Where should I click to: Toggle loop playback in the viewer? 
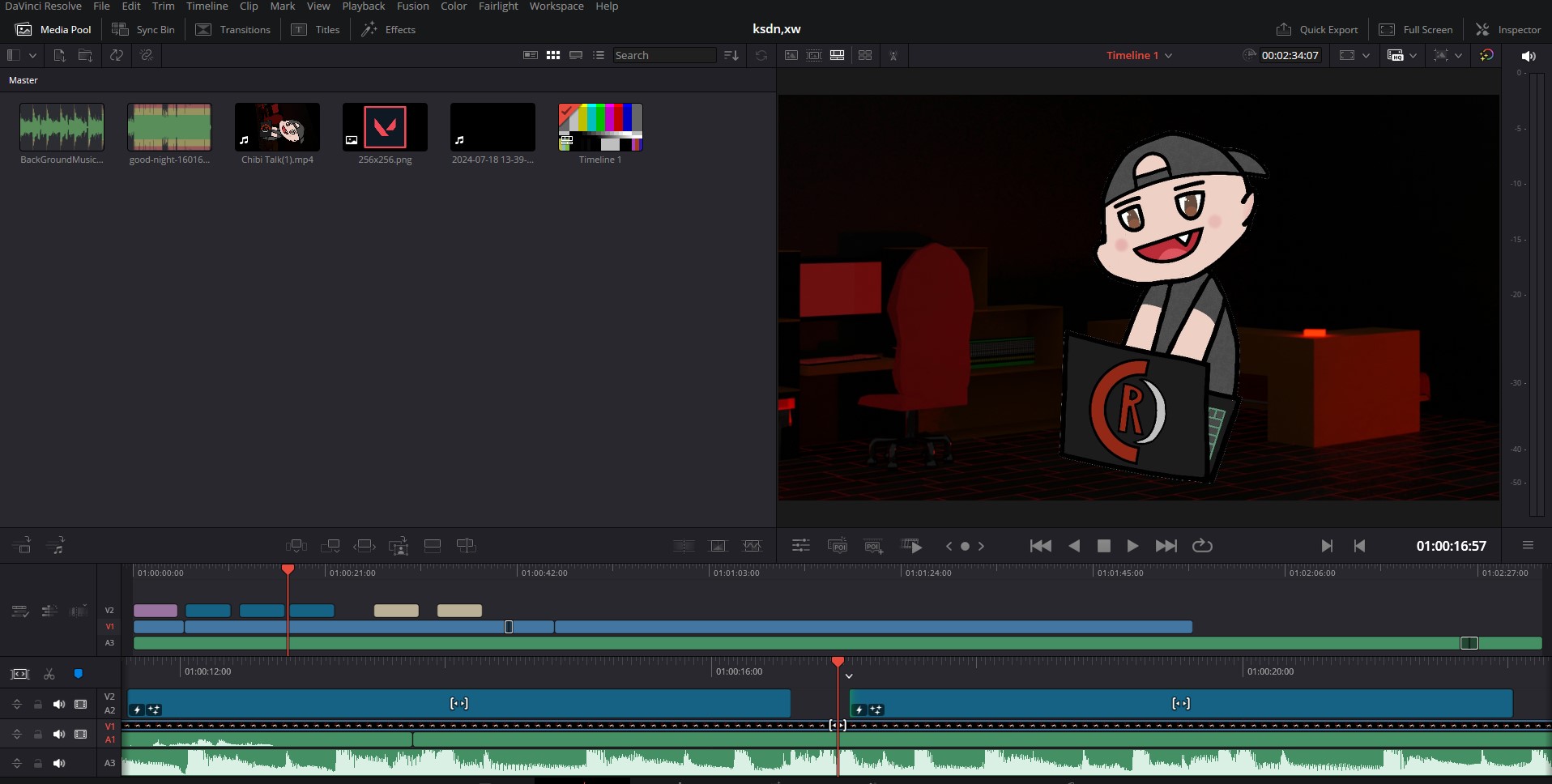(1202, 546)
